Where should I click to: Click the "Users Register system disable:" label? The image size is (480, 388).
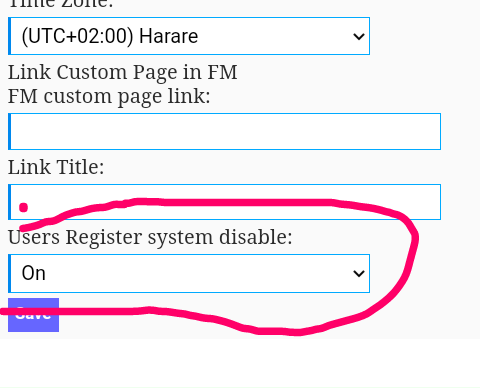click(150, 237)
